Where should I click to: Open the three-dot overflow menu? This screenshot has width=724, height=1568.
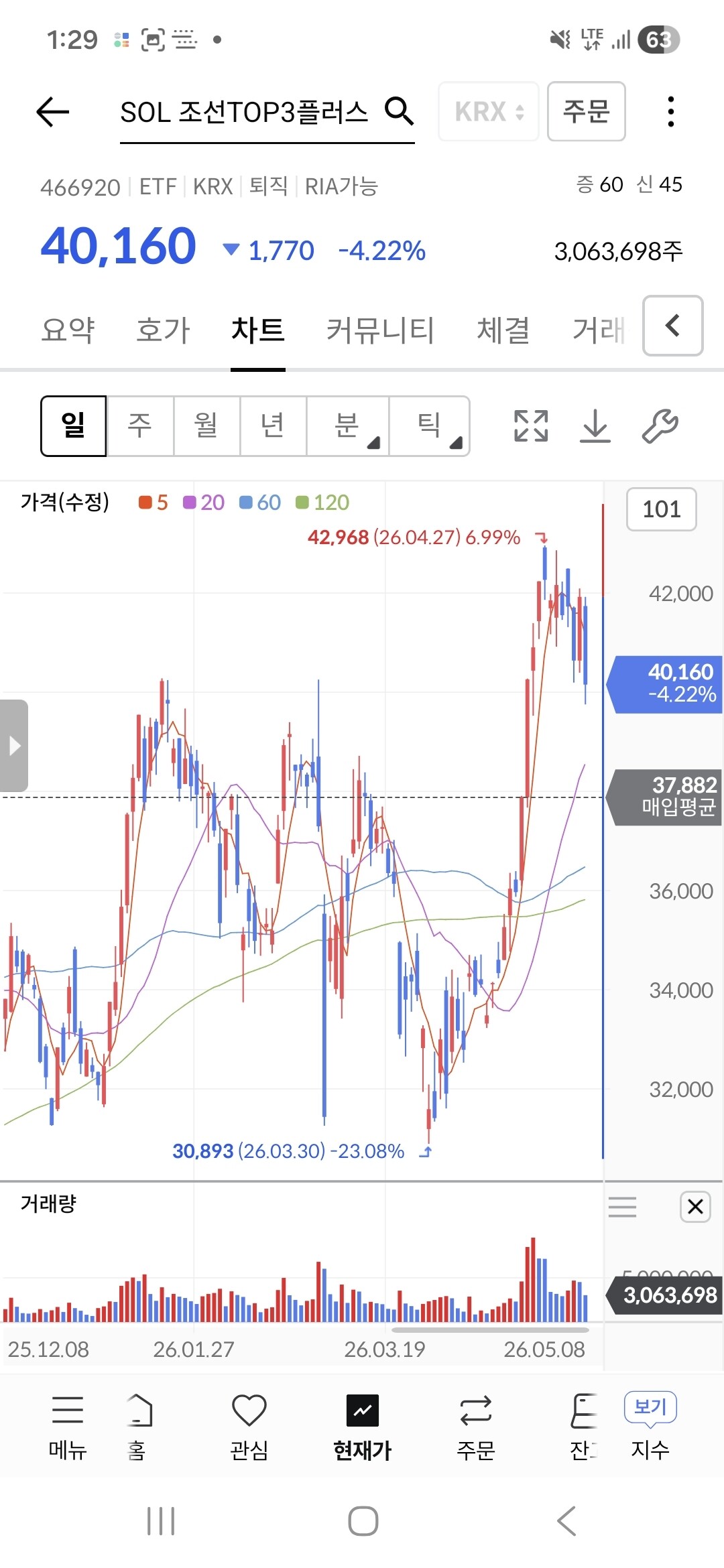coord(670,111)
